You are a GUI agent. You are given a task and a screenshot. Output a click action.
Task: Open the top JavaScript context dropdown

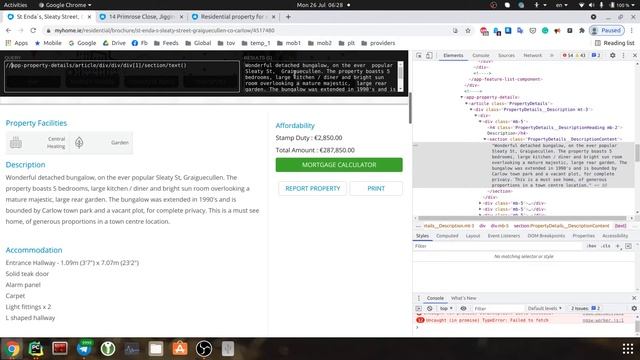coord(446,309)
